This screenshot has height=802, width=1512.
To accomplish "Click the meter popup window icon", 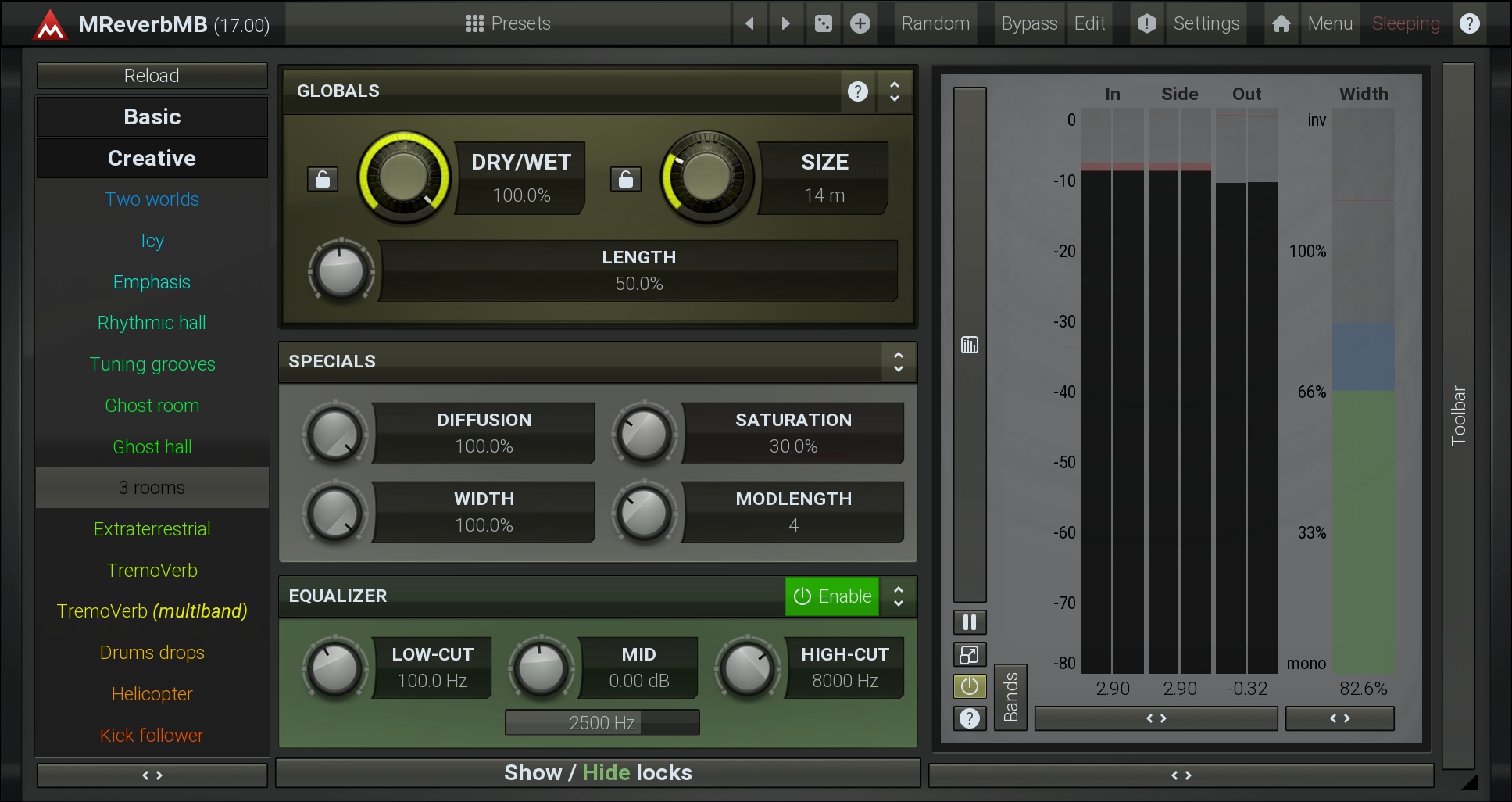I will click(x=969, y=654).
